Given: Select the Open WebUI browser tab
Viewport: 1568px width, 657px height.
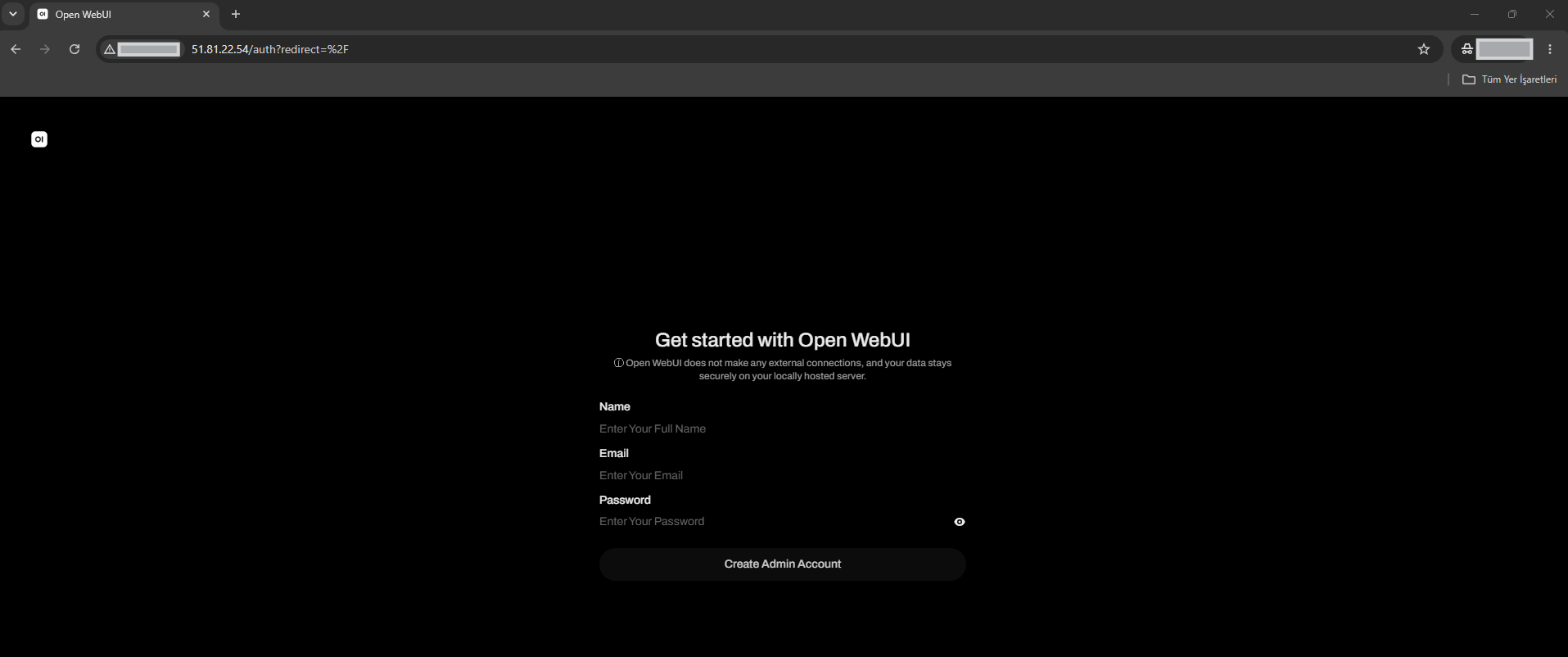Looking at the screenshot, I should click(x=123, y=15).
